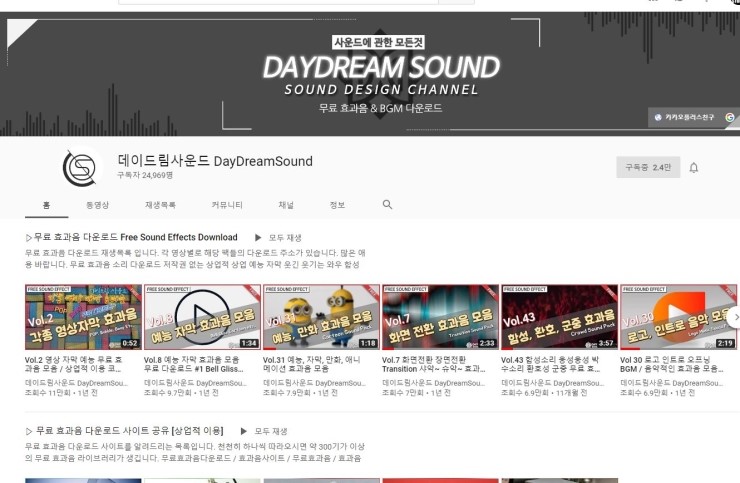Click the 구독중 2.4만 subscribe button
The height and width of the screenshot is (483, 740).
(648, 167)
